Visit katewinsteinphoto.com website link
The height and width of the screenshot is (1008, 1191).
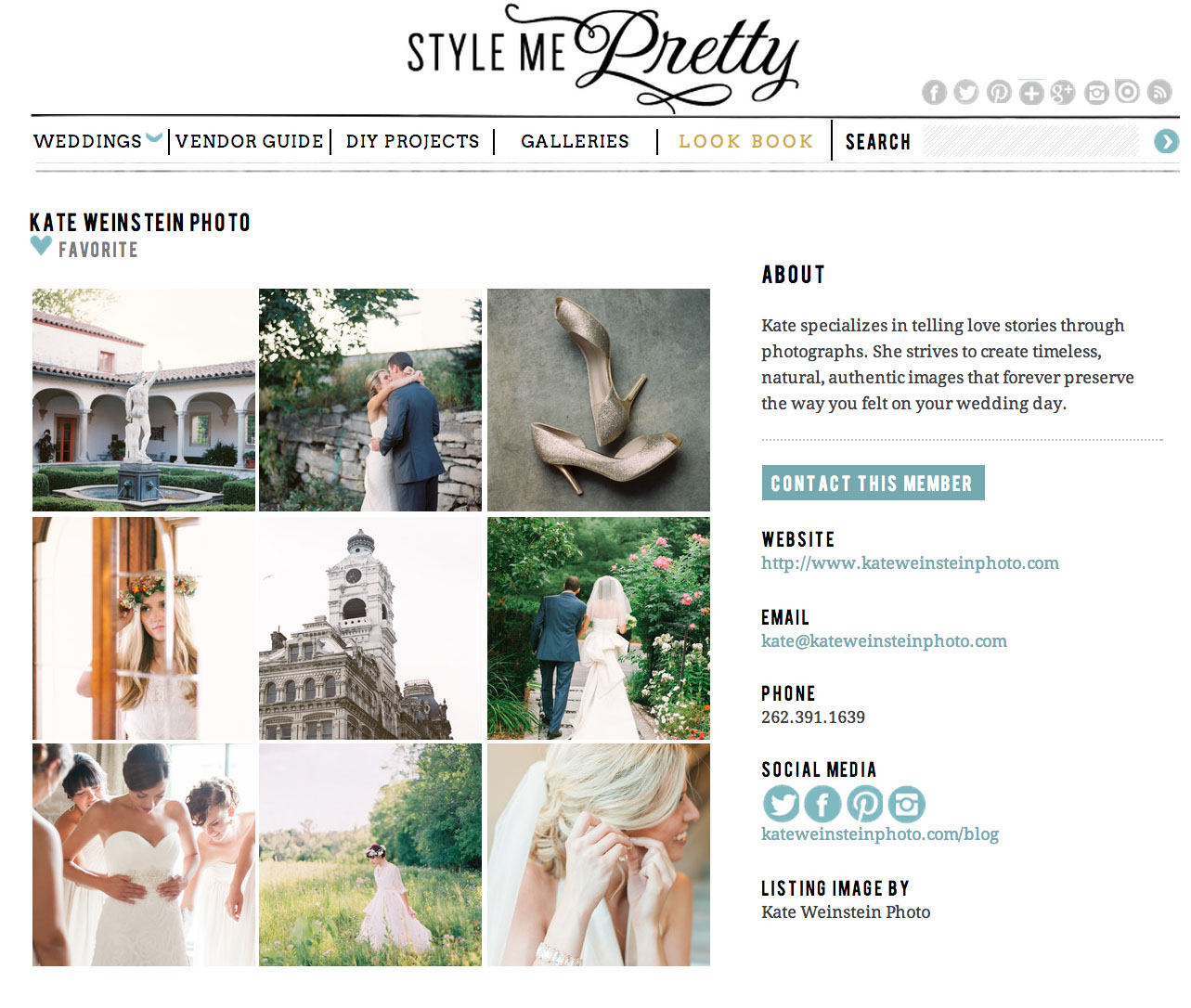coord(910,563)
